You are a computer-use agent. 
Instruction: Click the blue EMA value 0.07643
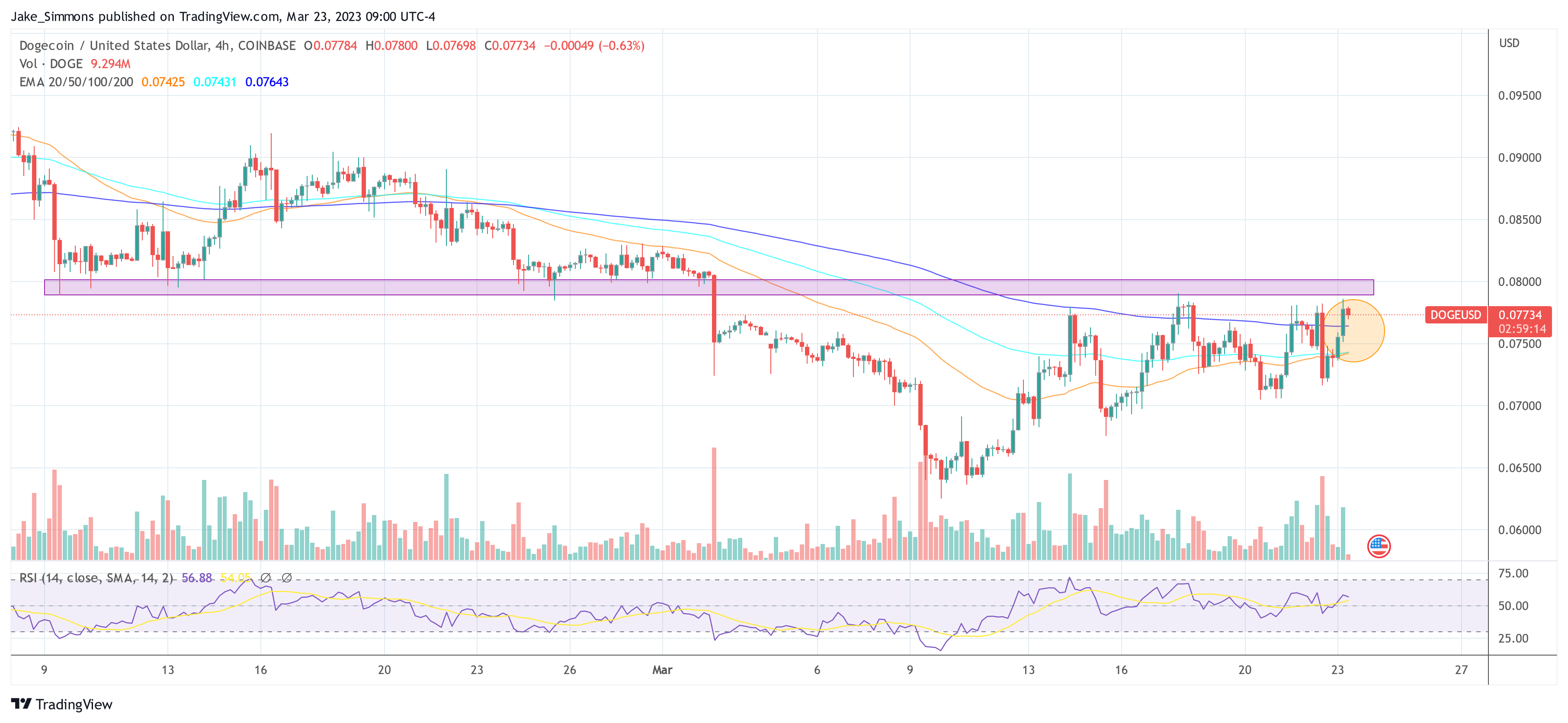coord(266,82)
